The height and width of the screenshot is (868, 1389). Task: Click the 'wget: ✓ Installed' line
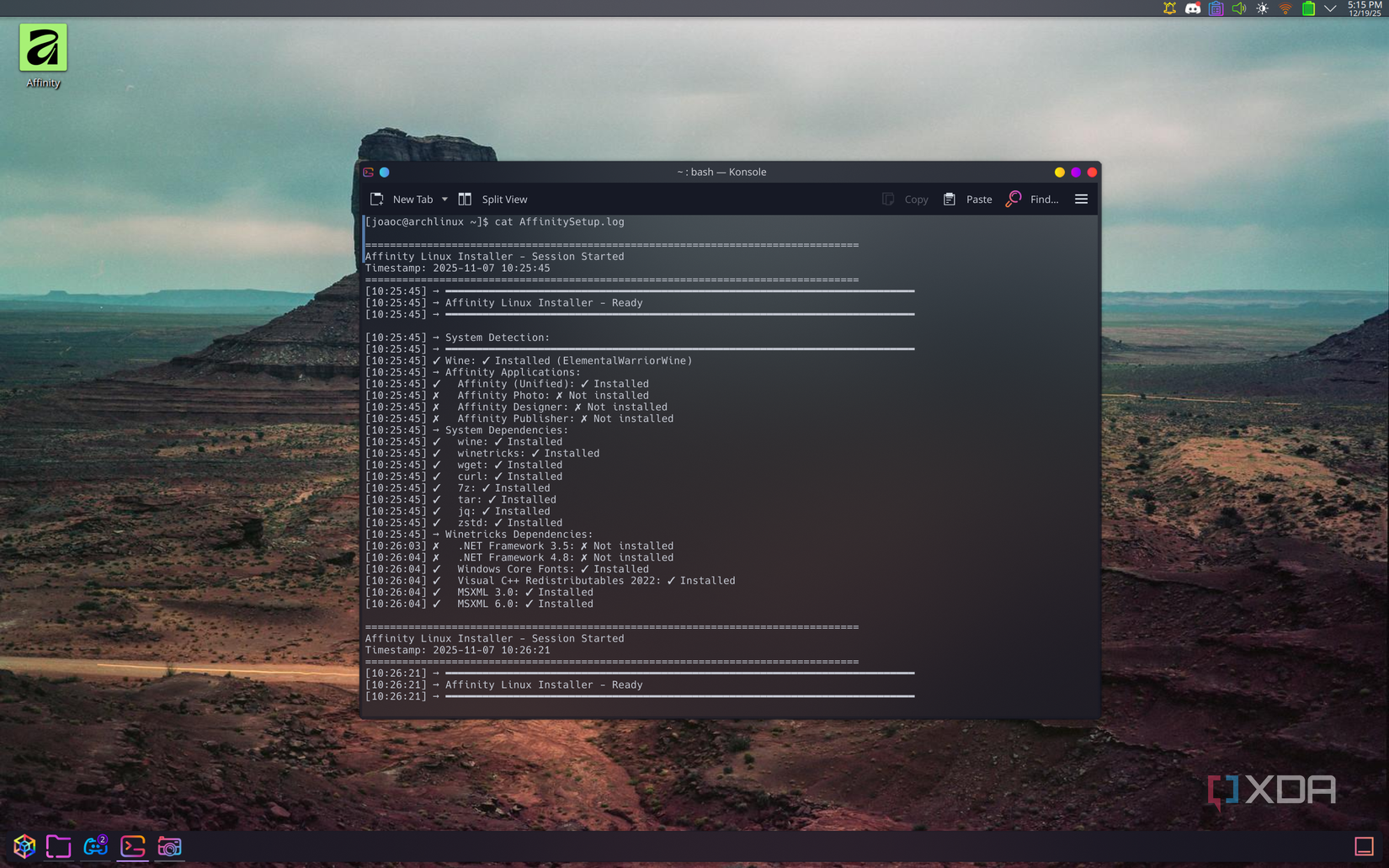point(464,465)
